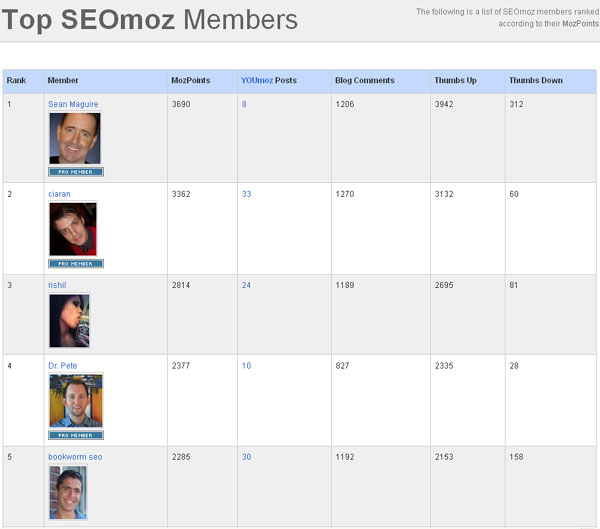Click Dr. Pete's PRO MEMBER badge
Image resolution: width=600 pixels, height=529 pixels.
(x=75, y=436)
